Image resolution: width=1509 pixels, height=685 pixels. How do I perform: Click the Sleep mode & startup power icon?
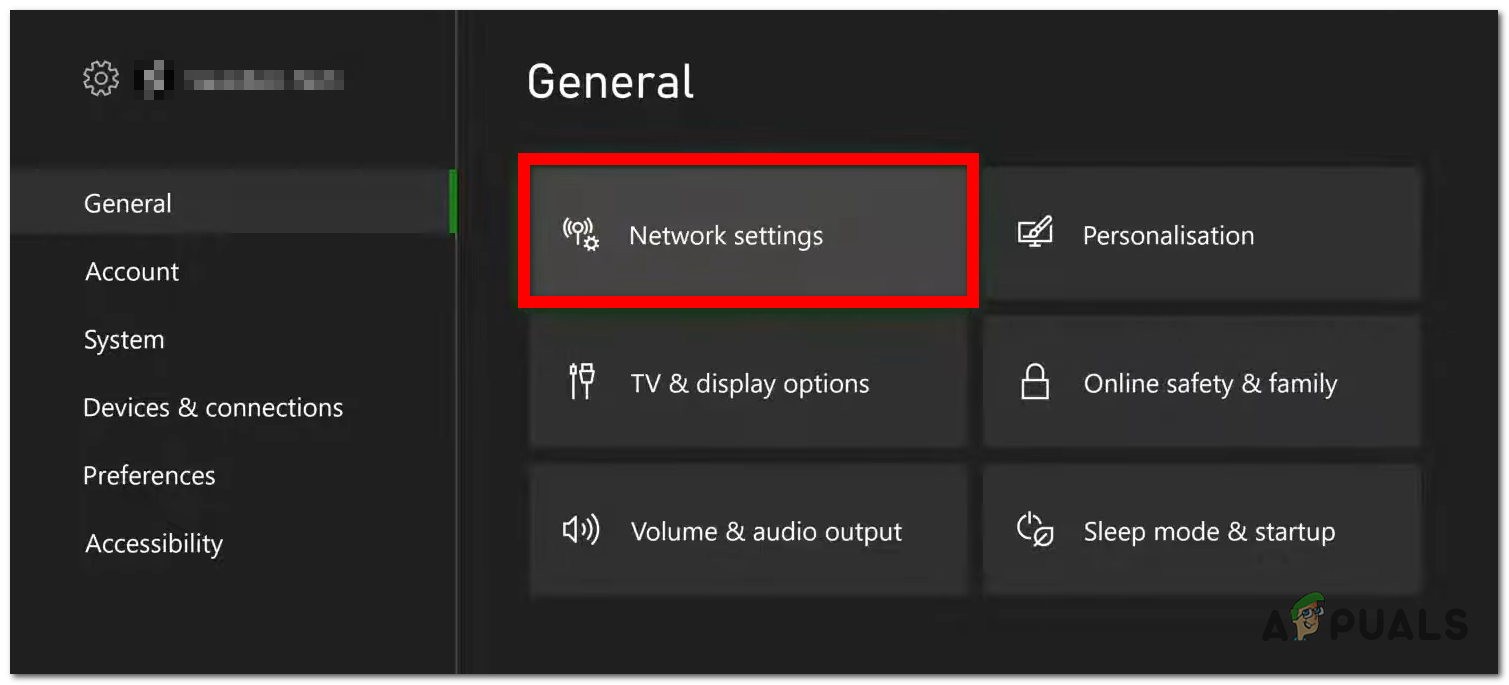tap(1037, 530)
